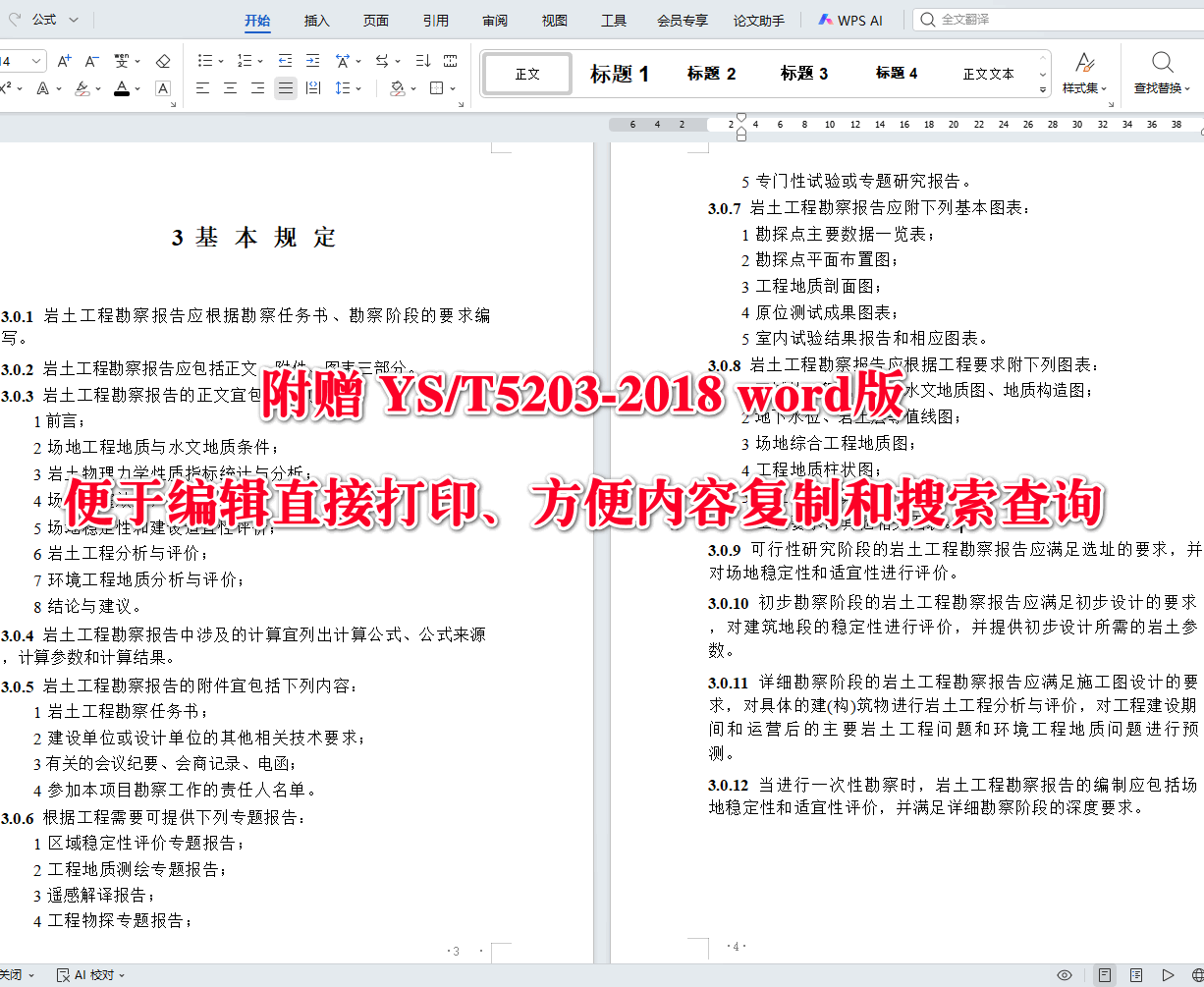Click the sort icon
Screen dimensions: 1204x987
422,61
